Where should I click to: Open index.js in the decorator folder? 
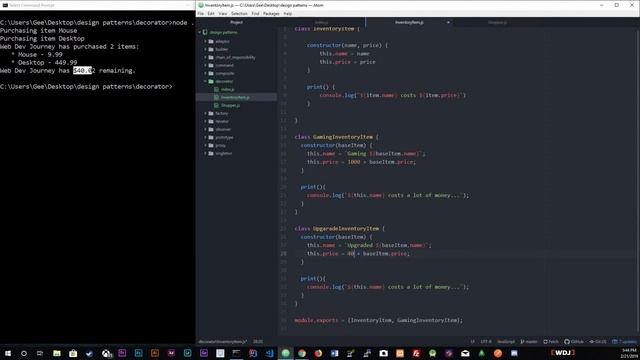point(227,89)
